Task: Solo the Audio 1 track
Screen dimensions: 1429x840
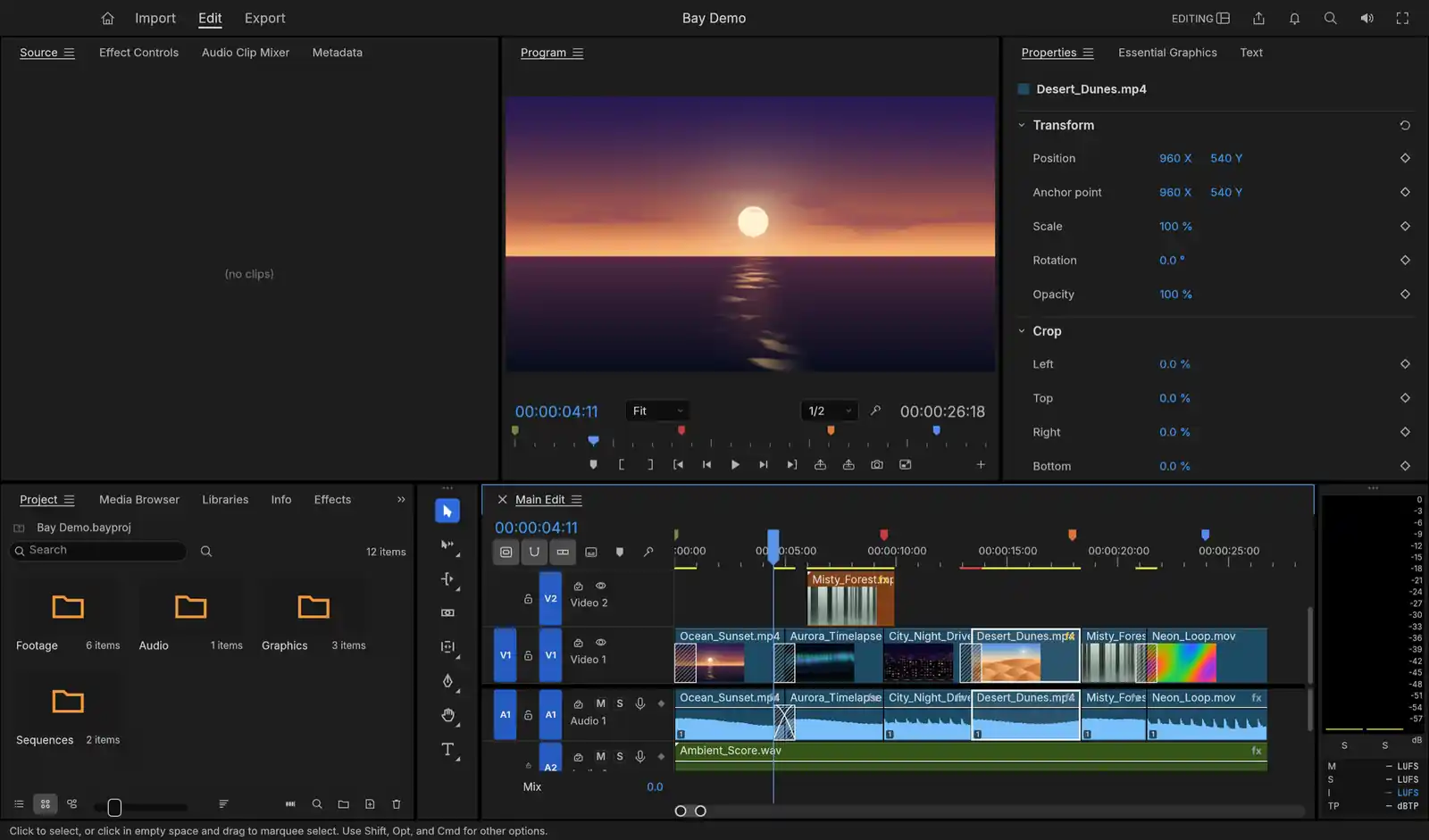Action: click(x=620, y=703)
